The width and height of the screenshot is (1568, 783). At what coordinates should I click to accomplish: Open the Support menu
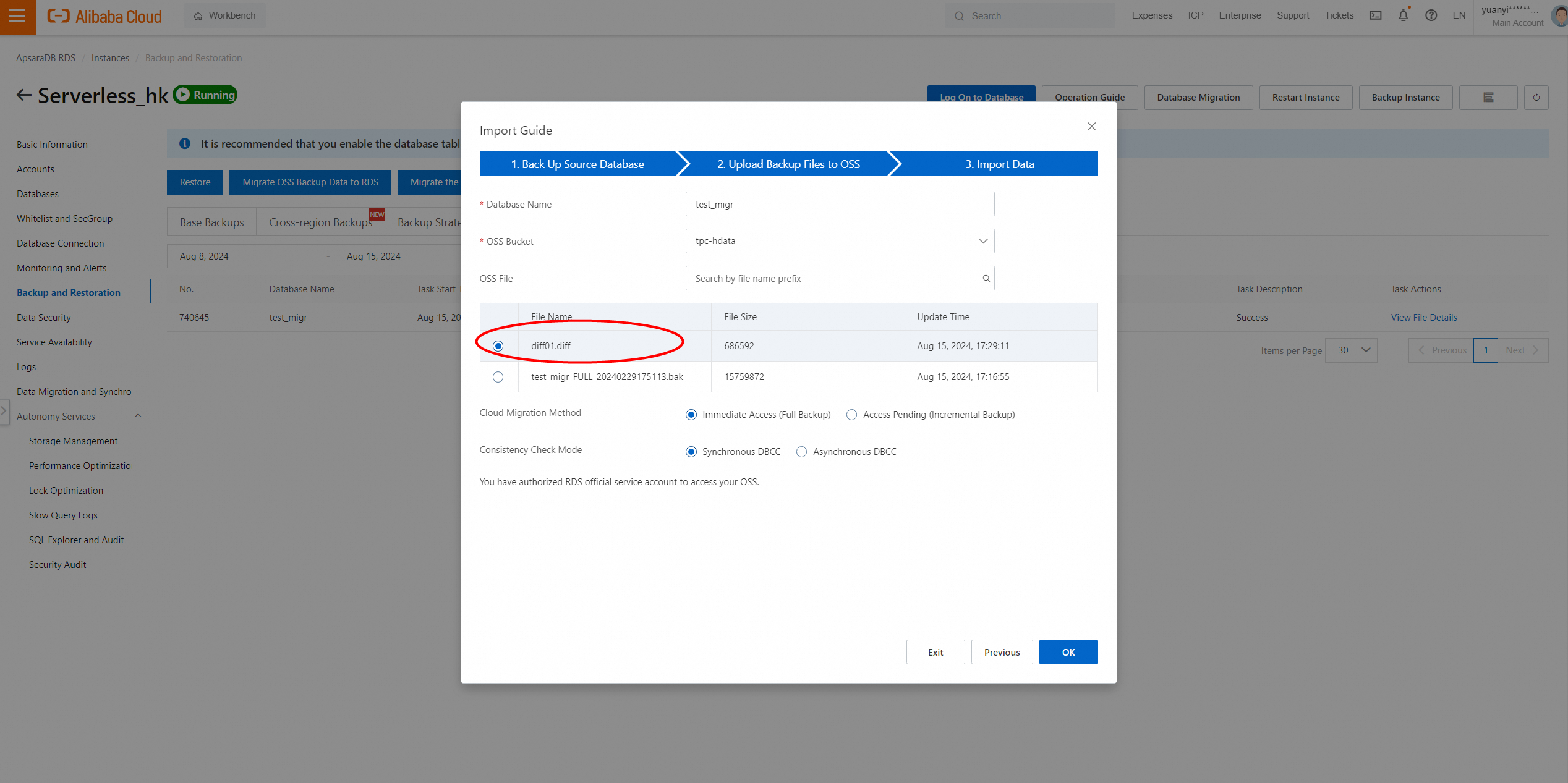1293,15
